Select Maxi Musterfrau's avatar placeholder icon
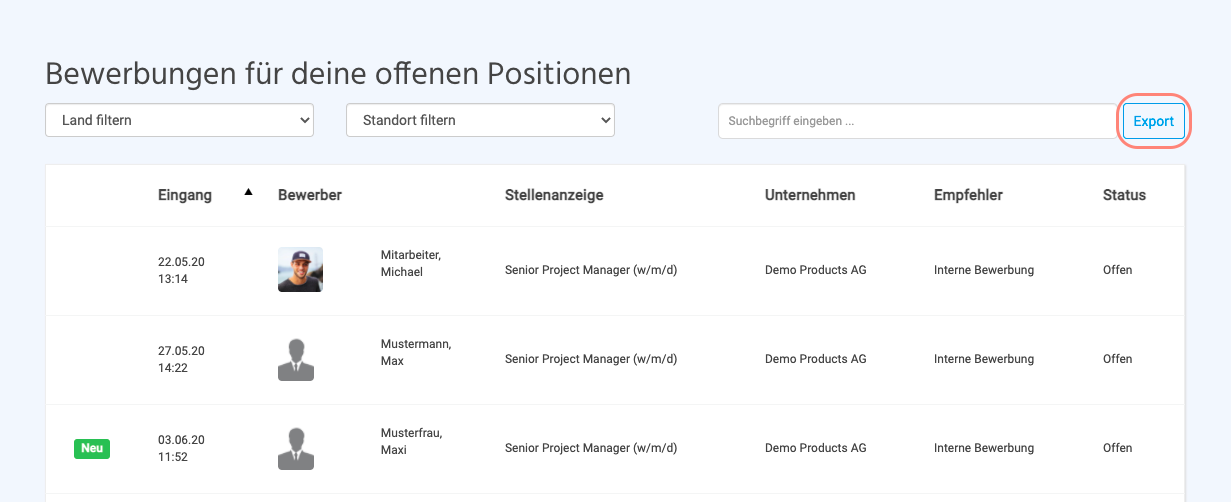Image resolution: width=1231 pixels, height=502 pixels. click(296, 448)
